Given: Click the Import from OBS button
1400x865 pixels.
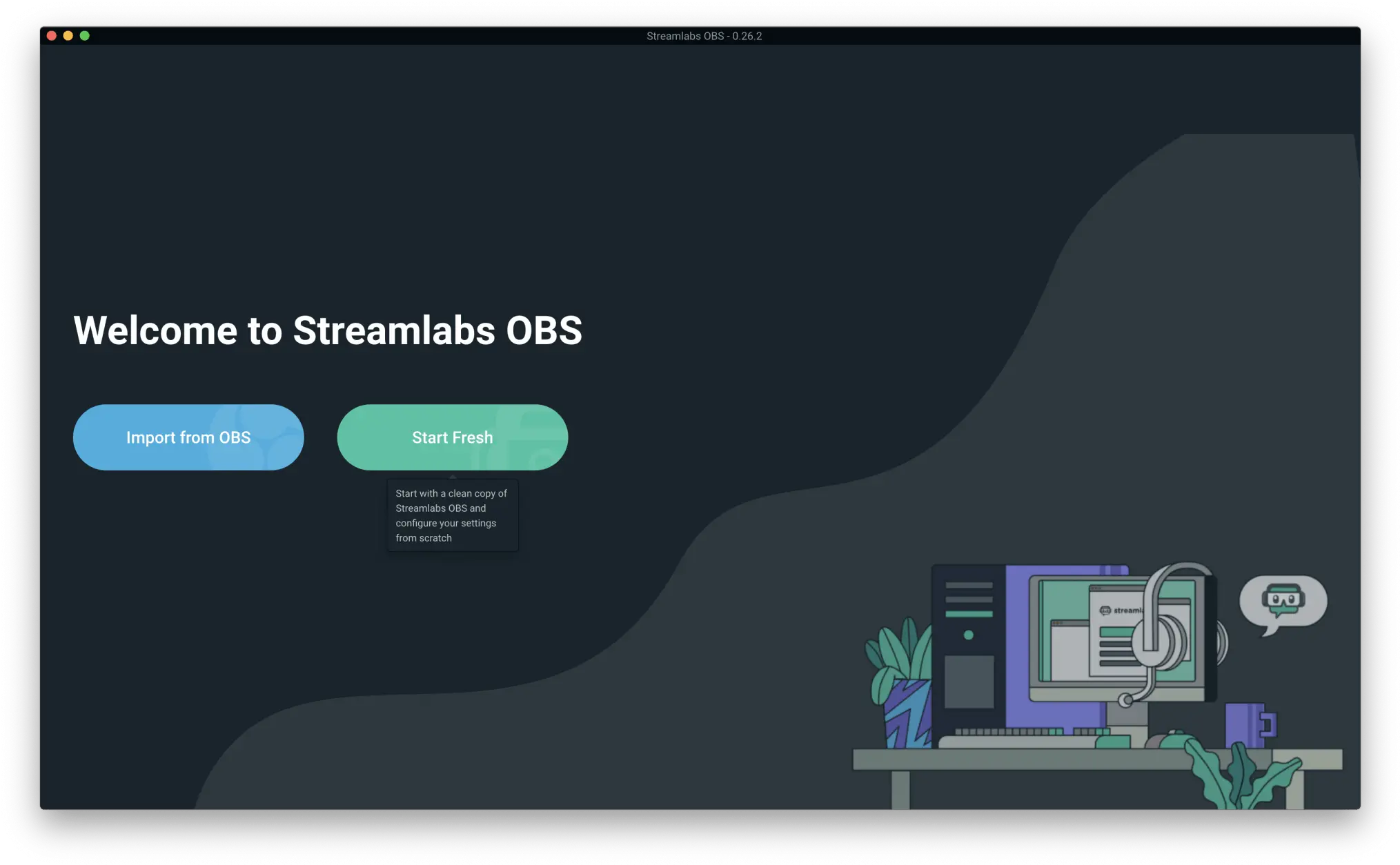Looking at the screenshot, I should tap(188, 437).
